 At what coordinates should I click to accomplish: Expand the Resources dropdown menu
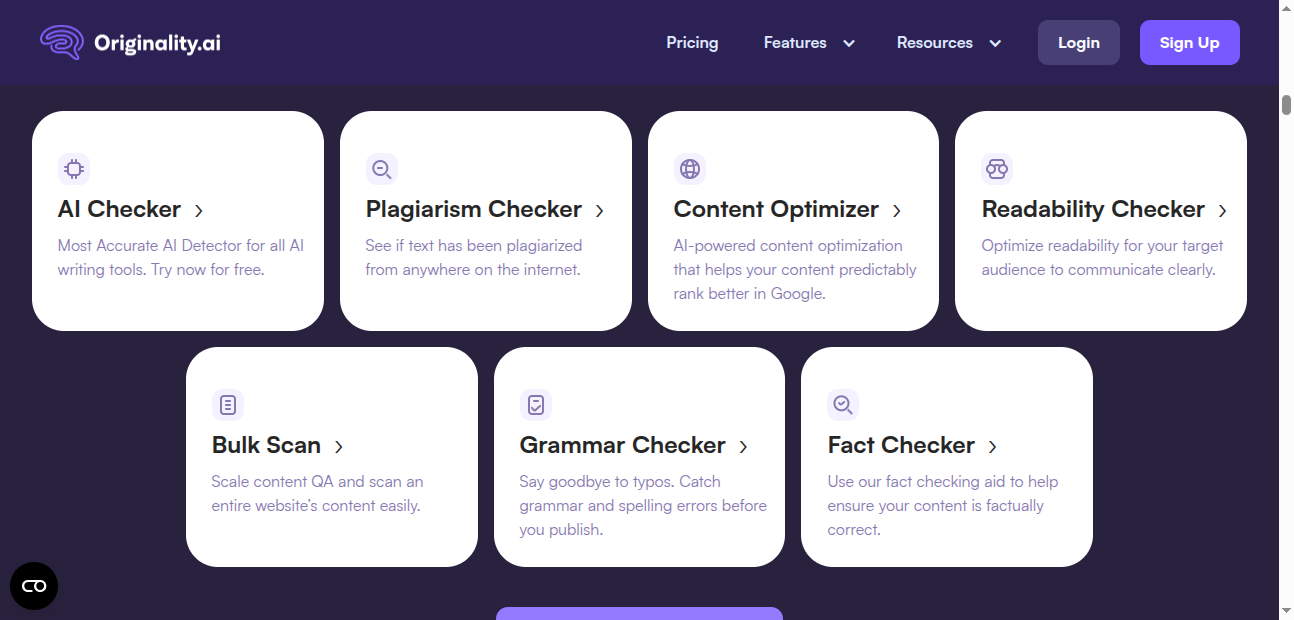(948, 42)
